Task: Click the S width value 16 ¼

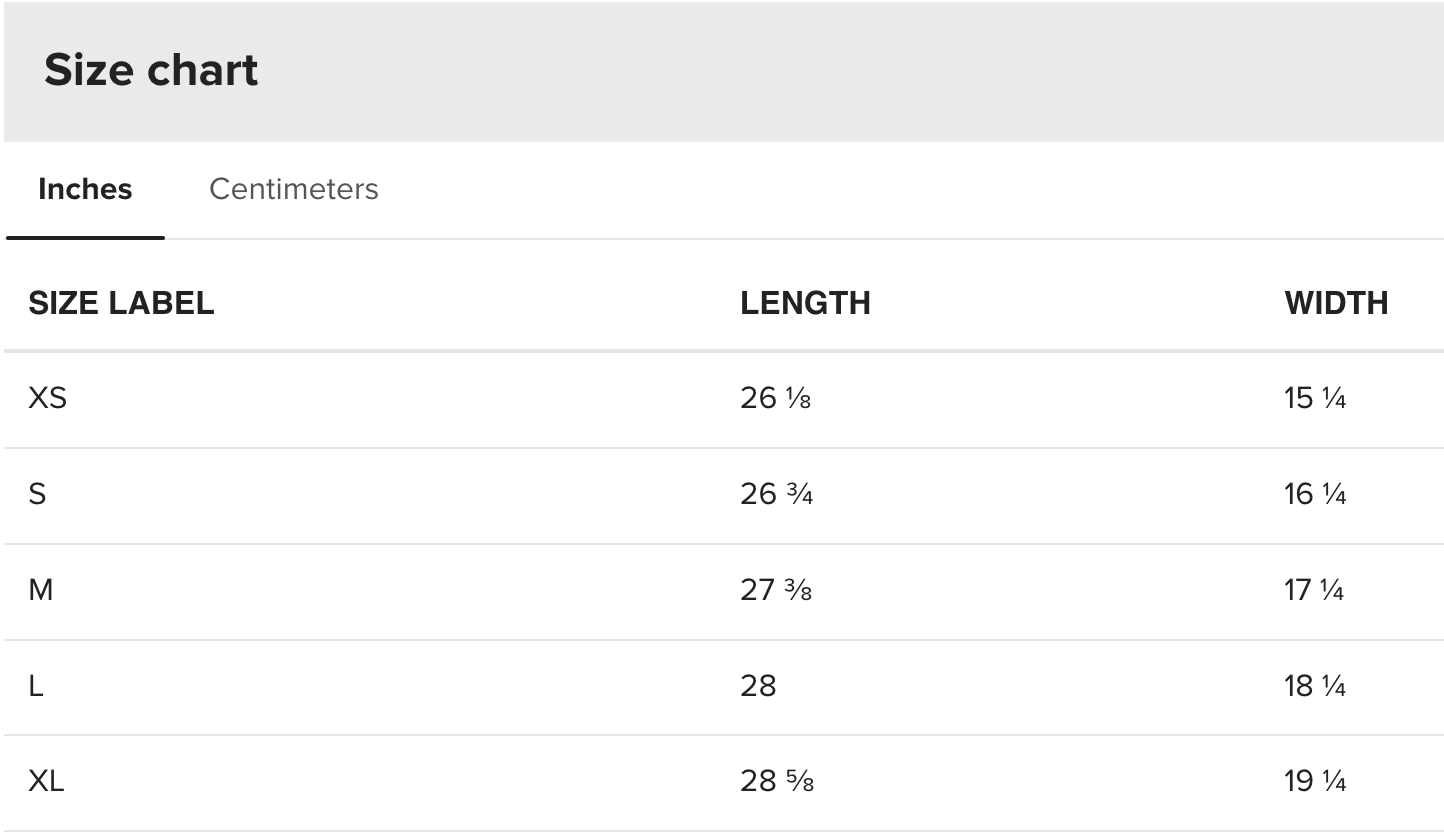Action: point(1315,494)
